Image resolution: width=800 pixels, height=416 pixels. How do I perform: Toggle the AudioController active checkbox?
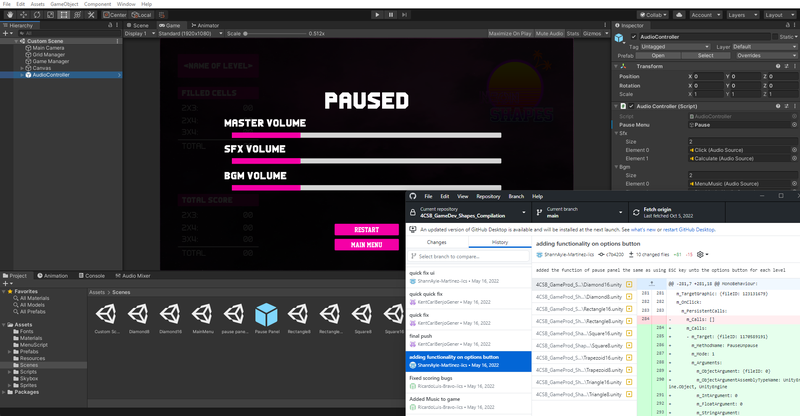632,36
